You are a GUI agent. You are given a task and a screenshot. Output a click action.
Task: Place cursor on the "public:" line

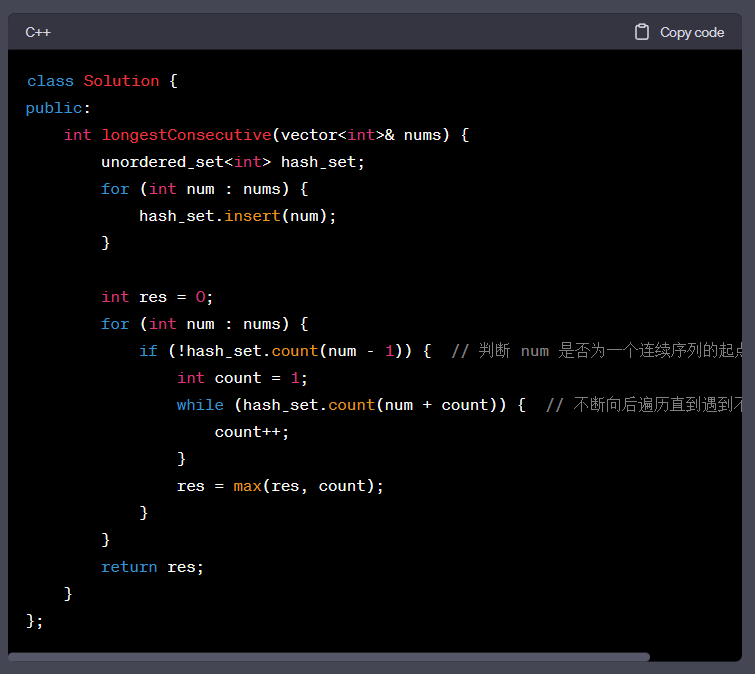58,108
